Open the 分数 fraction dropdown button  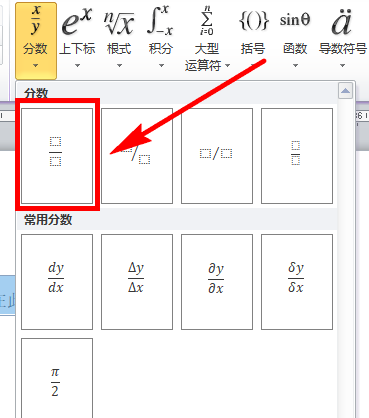36,41
